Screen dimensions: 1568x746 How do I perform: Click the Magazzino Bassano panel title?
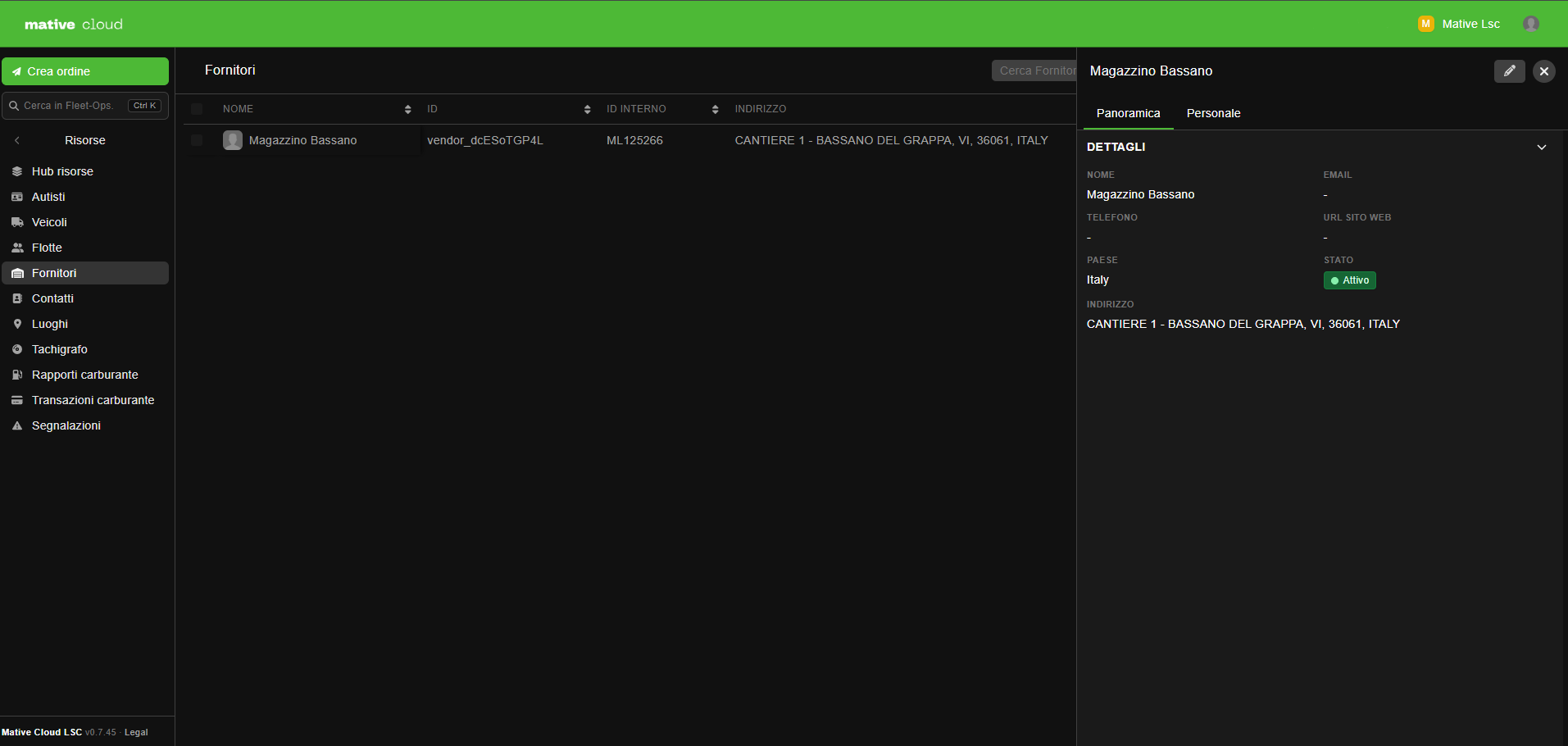[x=1151, y=71]
